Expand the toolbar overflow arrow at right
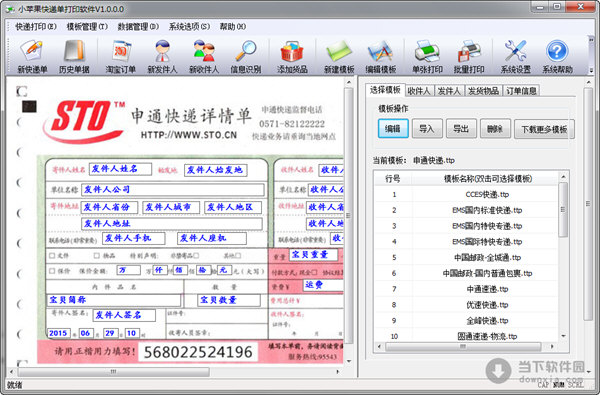600x395 pixels. pyautogui.click(x=591, y=70)
